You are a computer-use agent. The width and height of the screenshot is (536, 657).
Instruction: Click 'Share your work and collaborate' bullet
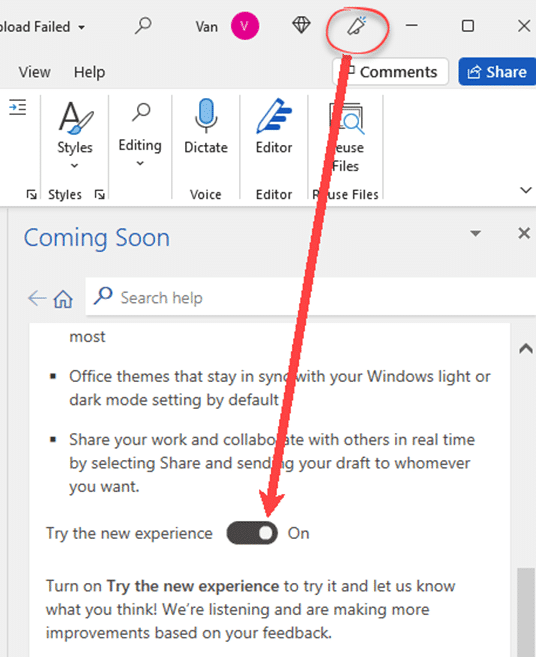coord(272,463)
